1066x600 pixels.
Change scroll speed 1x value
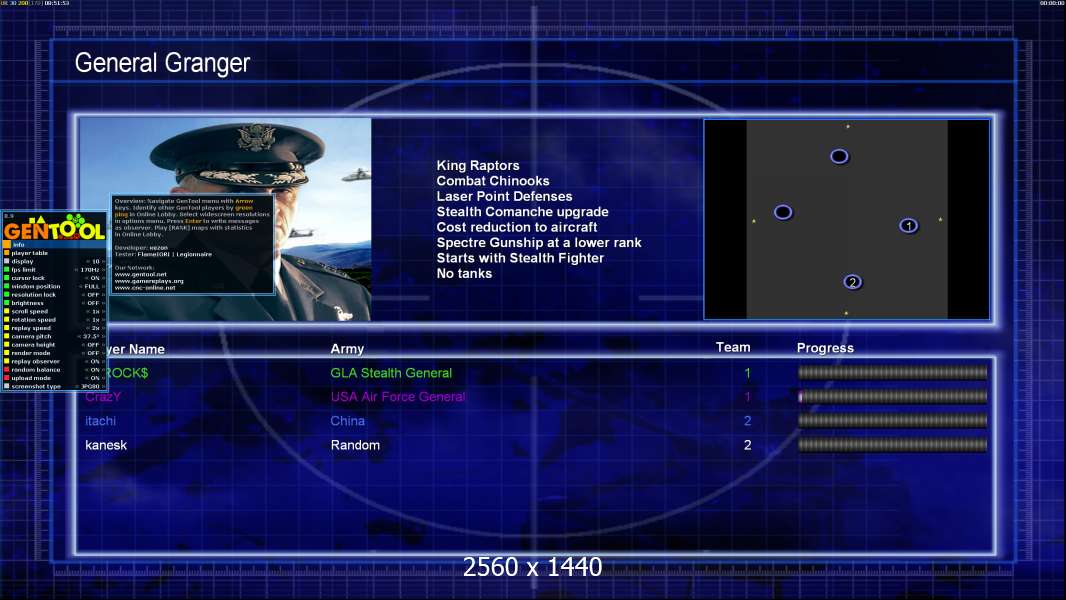pyautogui.click(x=96, y=311)
